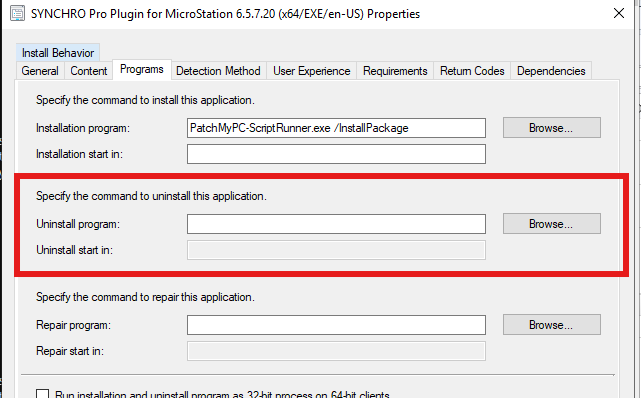Click 'Specify the command to uninstall this application.' text

tap(151, 196)
